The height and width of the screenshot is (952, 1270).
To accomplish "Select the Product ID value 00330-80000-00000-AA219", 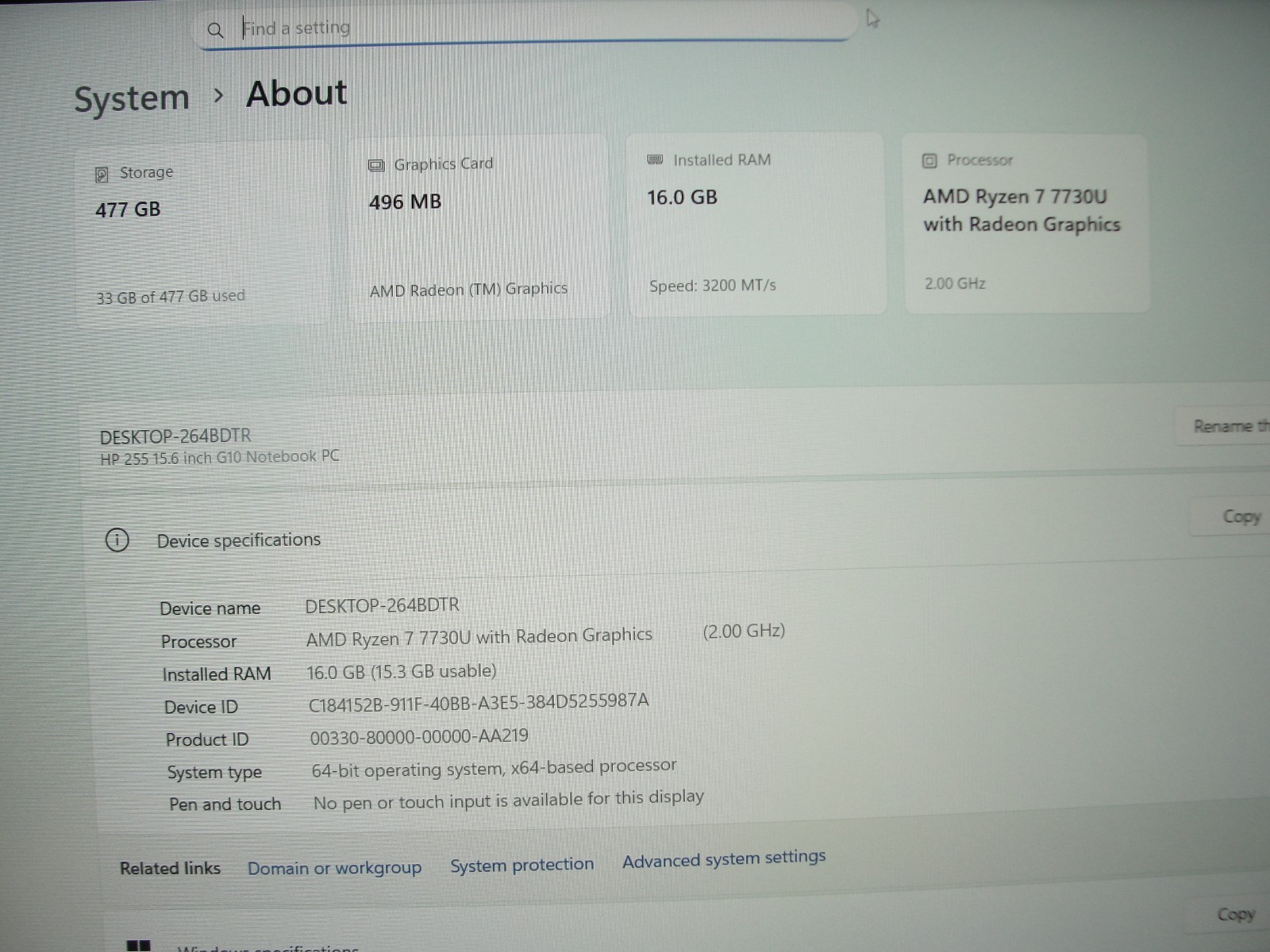I will pos(419,737).
